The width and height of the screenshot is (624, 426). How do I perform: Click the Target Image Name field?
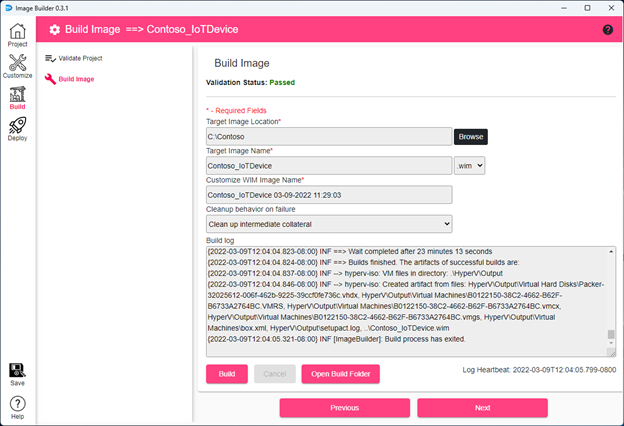click(x=329, y=166)
